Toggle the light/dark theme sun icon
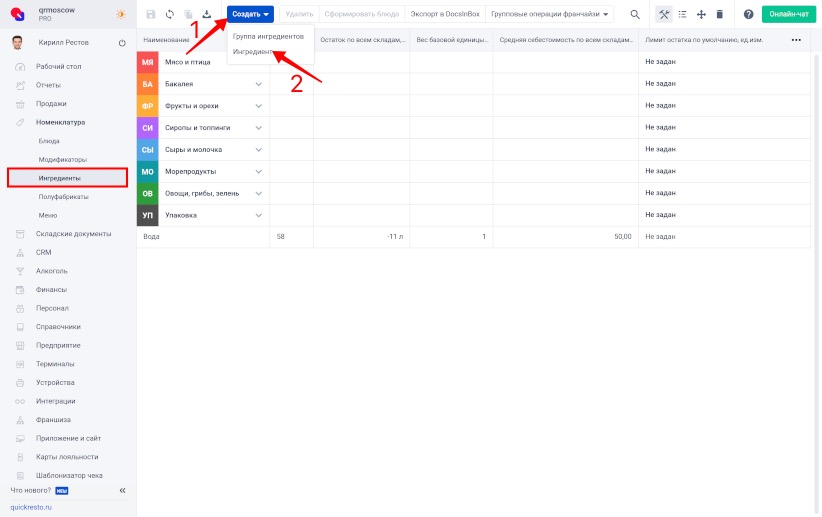822x517 pixels. click(x=121, y=14)
